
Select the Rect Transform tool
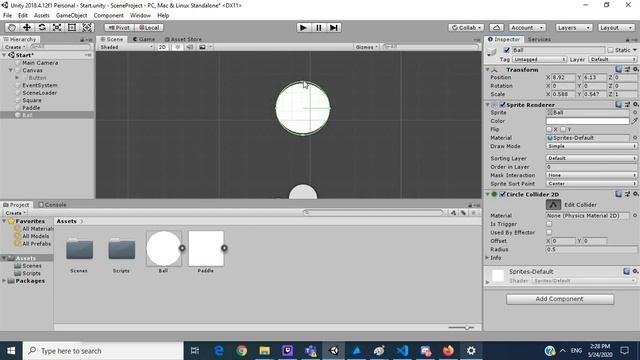tap(72, 27)
